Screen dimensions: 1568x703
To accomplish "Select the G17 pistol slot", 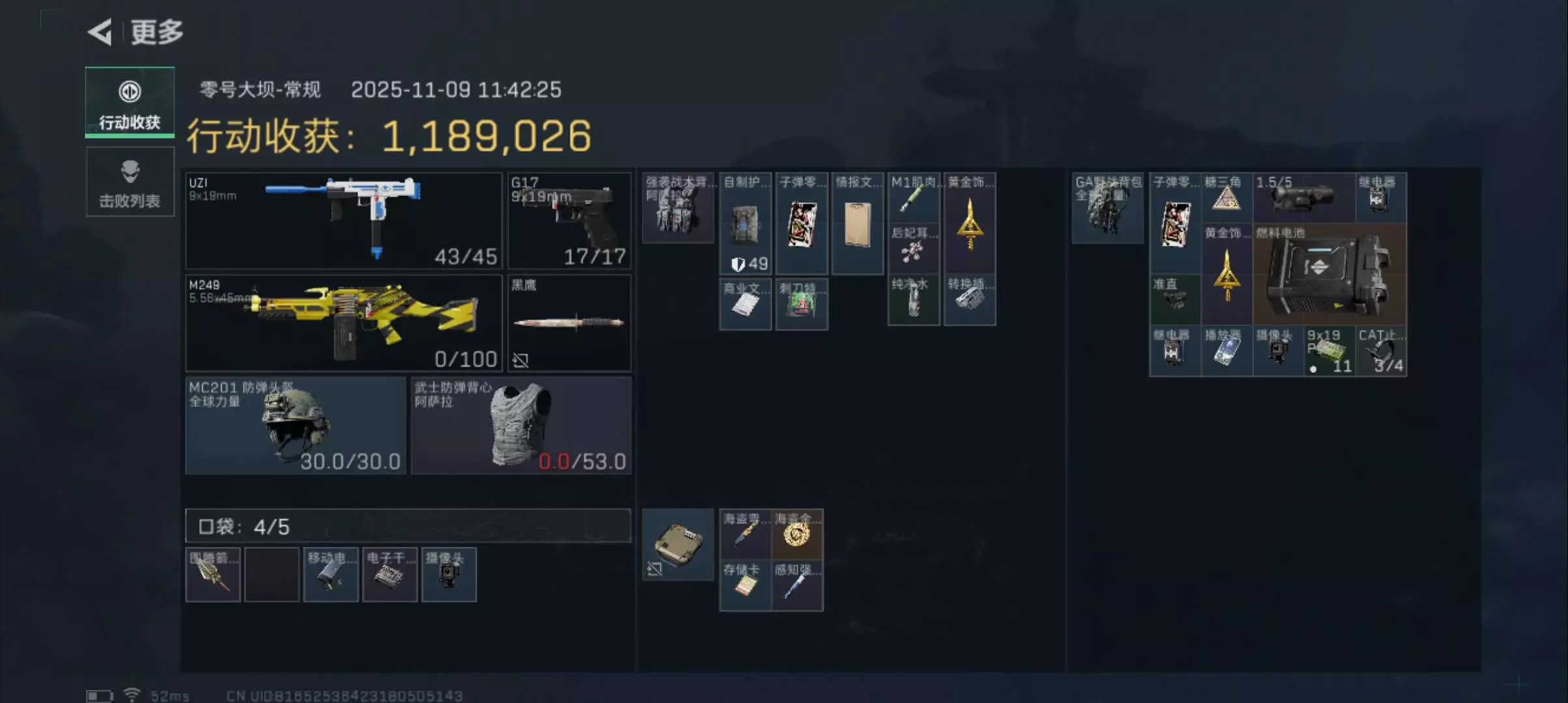I will tap(569, 221).
